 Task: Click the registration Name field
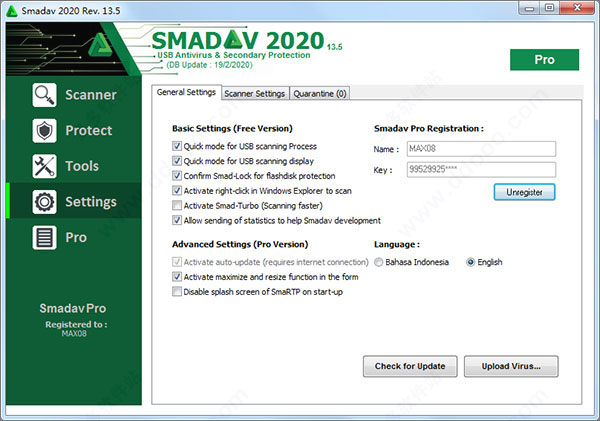[481, 149]
